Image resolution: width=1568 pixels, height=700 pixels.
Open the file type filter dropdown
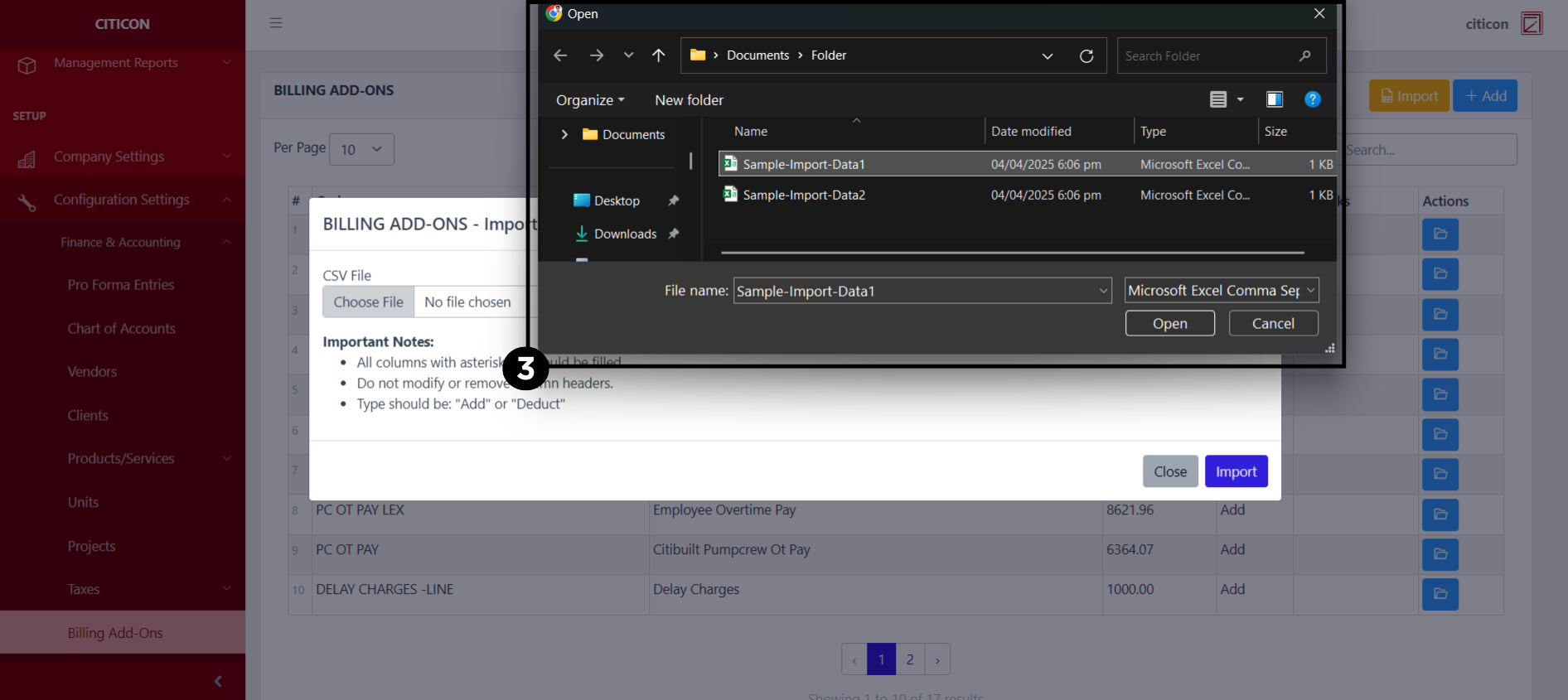click(x=1221, y=291)
